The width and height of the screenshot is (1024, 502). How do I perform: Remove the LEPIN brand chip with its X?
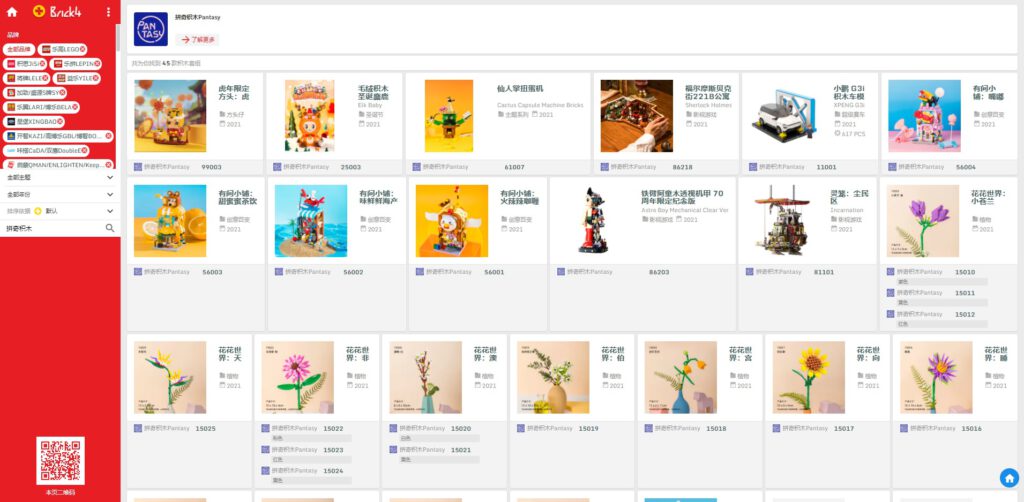point(97,64)
